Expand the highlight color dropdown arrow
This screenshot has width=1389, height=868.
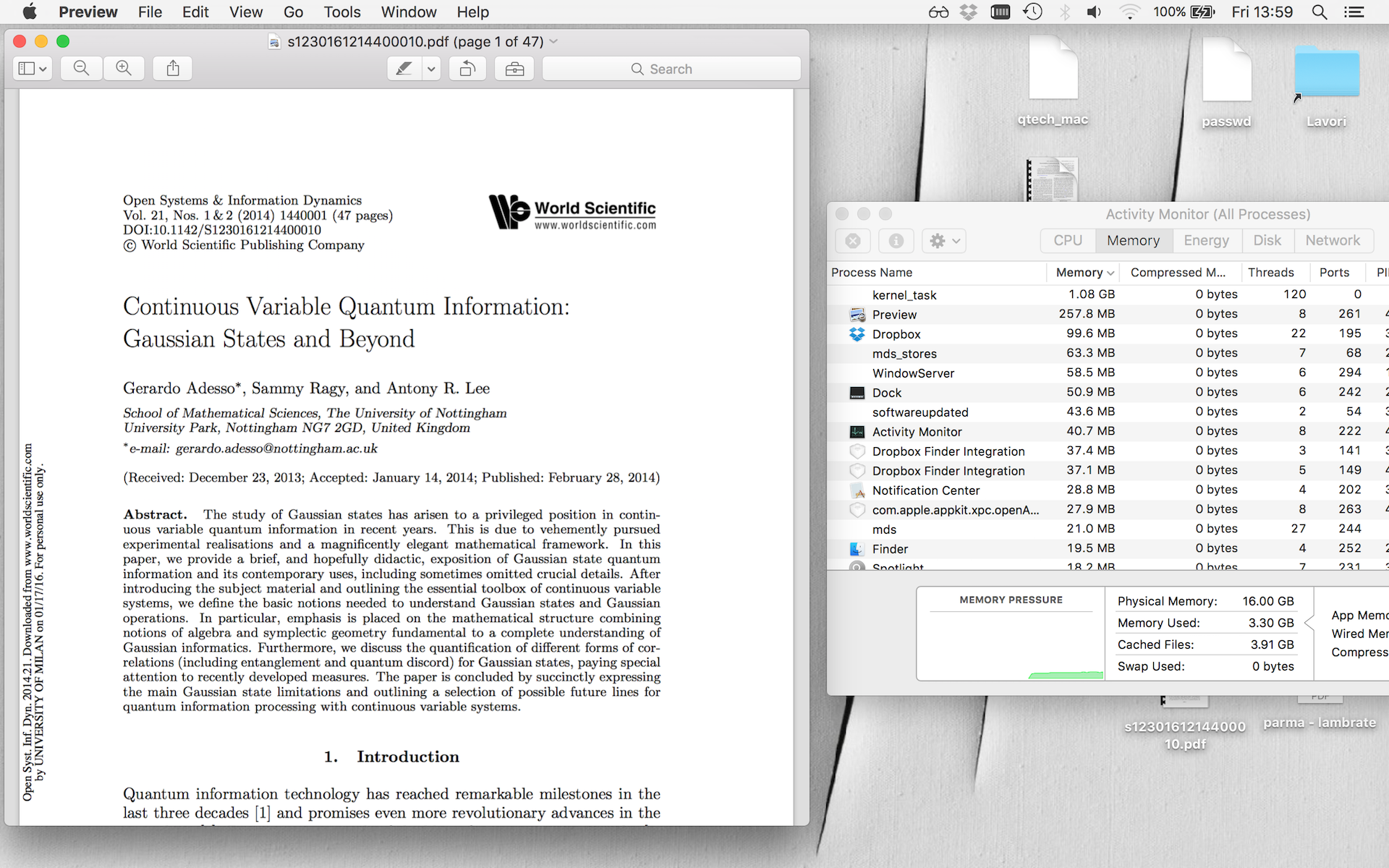(431, 69)
